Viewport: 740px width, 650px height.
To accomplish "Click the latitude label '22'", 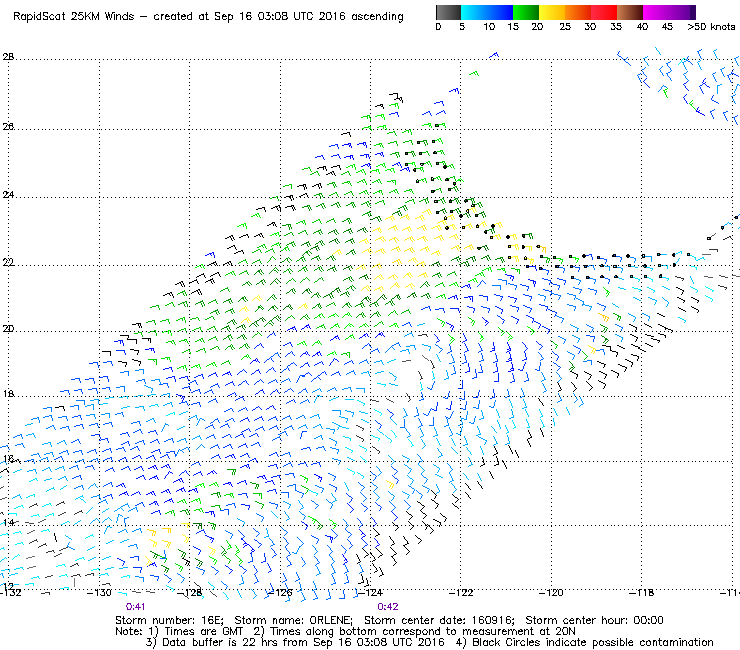I will (8, 262).
